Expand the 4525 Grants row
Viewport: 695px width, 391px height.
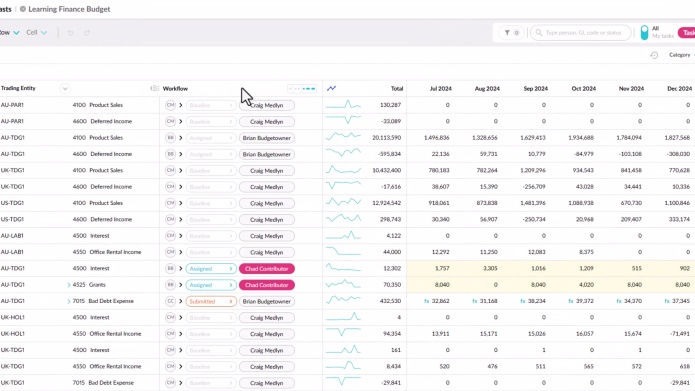(x=69, y=285)
